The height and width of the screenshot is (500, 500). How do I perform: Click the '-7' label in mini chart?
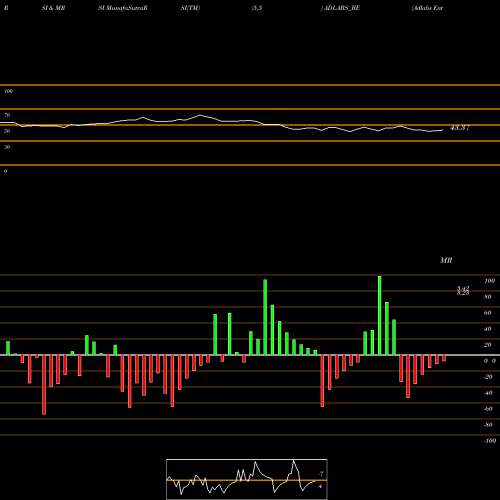[x=320, y=474]
